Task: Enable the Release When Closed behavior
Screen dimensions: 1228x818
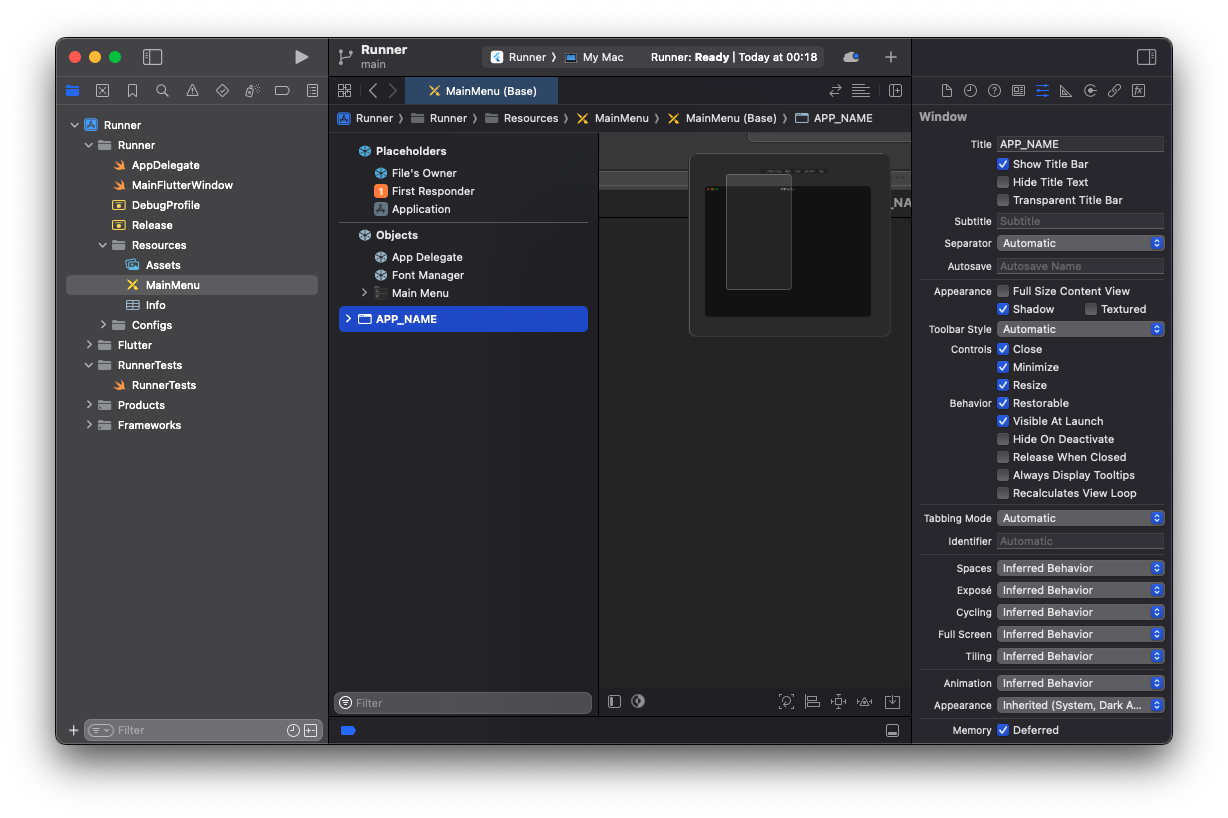Action: point(1003,457)
